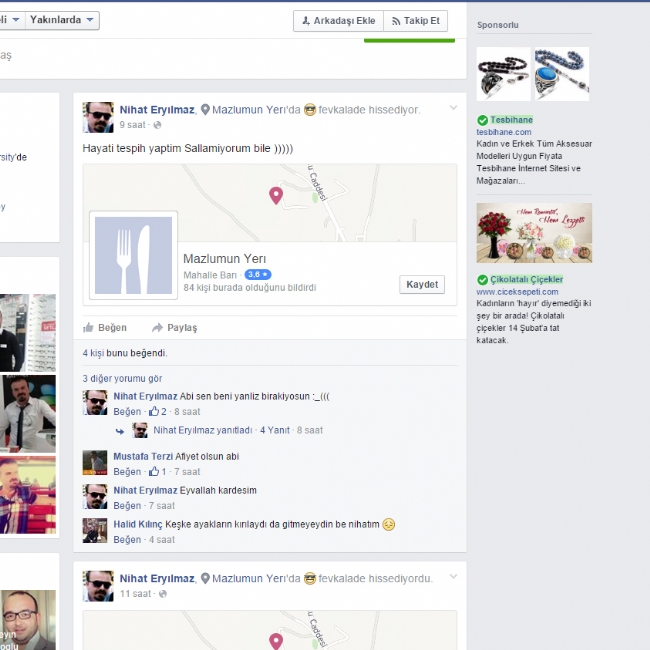Like the 'Eyvallah kardesim' comment
This screenshot has width=650, height=650.
[127, 506]
